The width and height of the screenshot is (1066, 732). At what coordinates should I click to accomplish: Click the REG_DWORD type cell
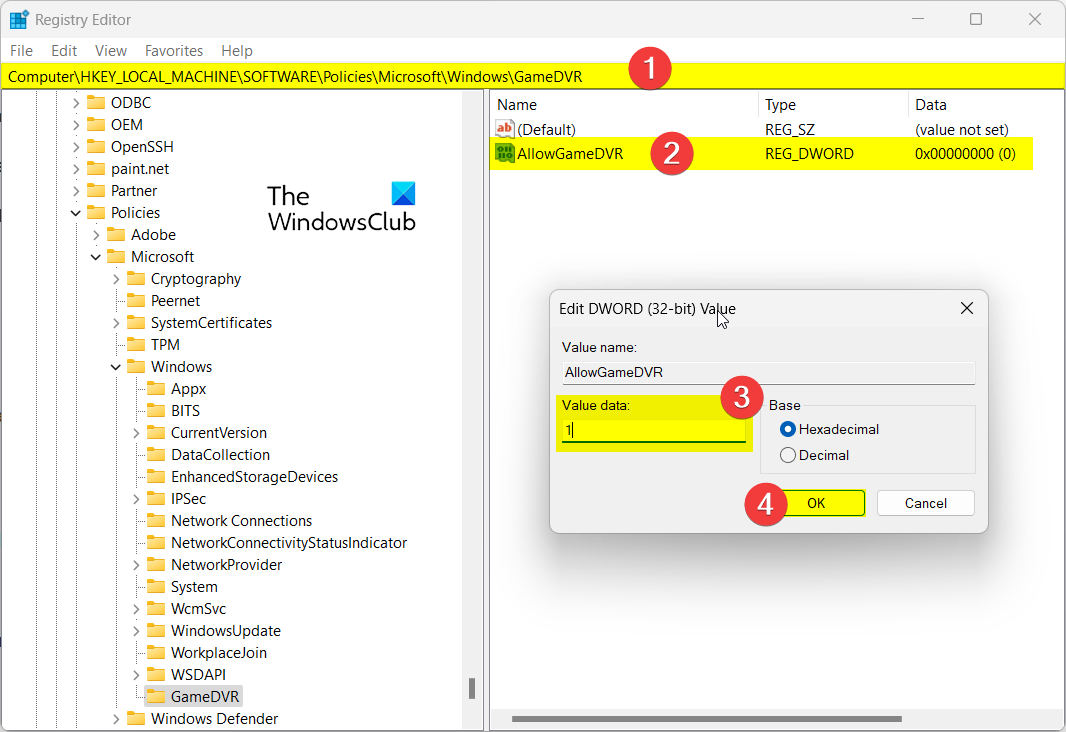[809, 154]
